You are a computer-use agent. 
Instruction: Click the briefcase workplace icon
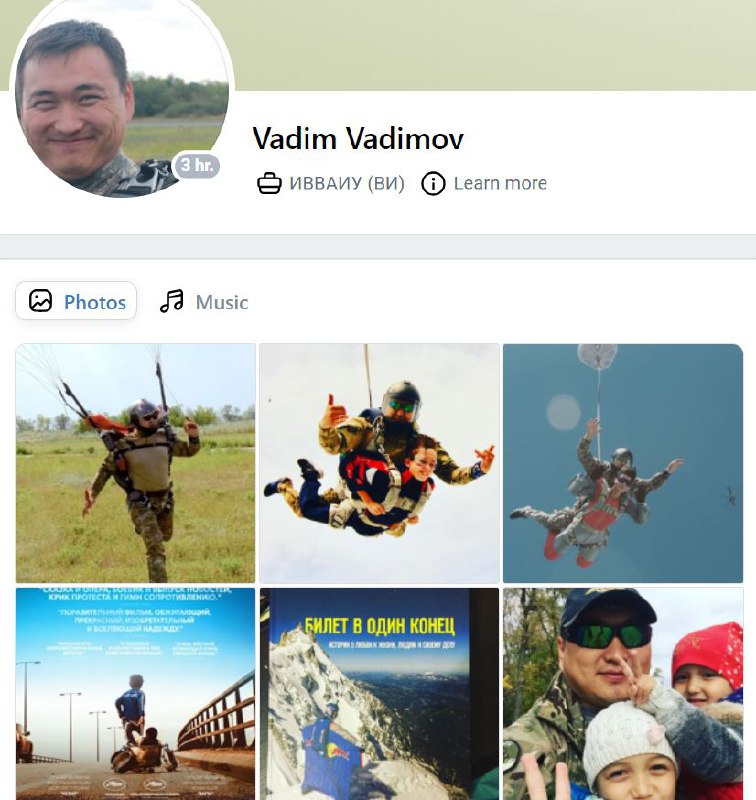pyautogui.click(x=269, y=183)
